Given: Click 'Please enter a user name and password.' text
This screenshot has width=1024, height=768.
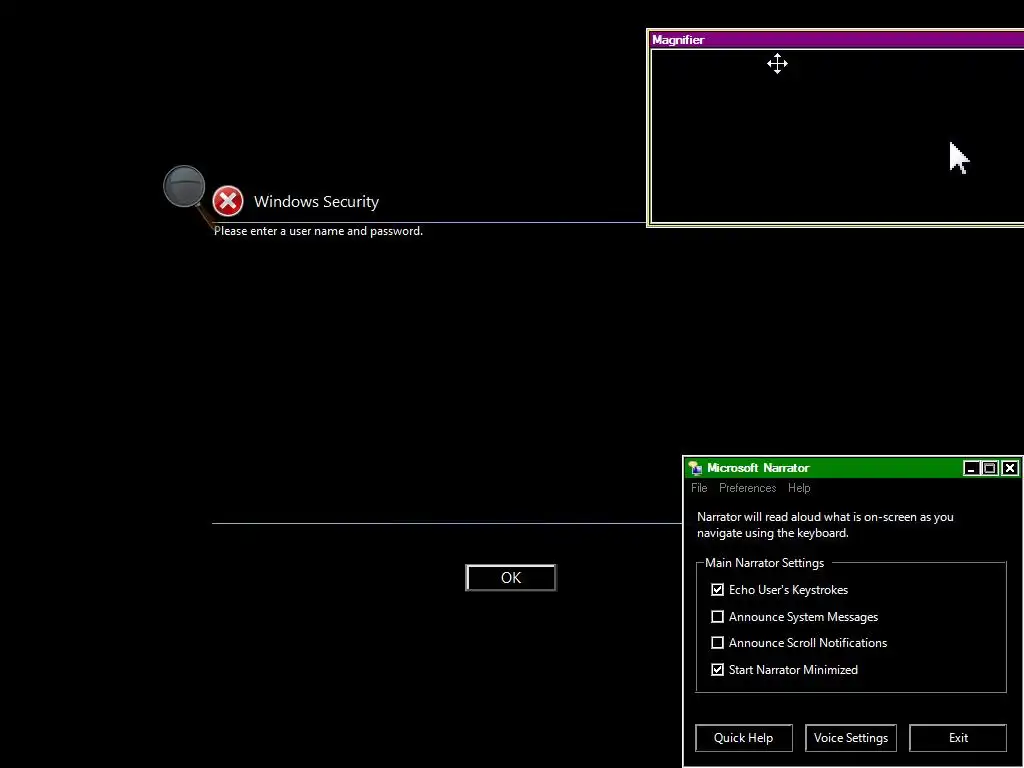Looking at the screenshot, I should (x=318, y=231).
